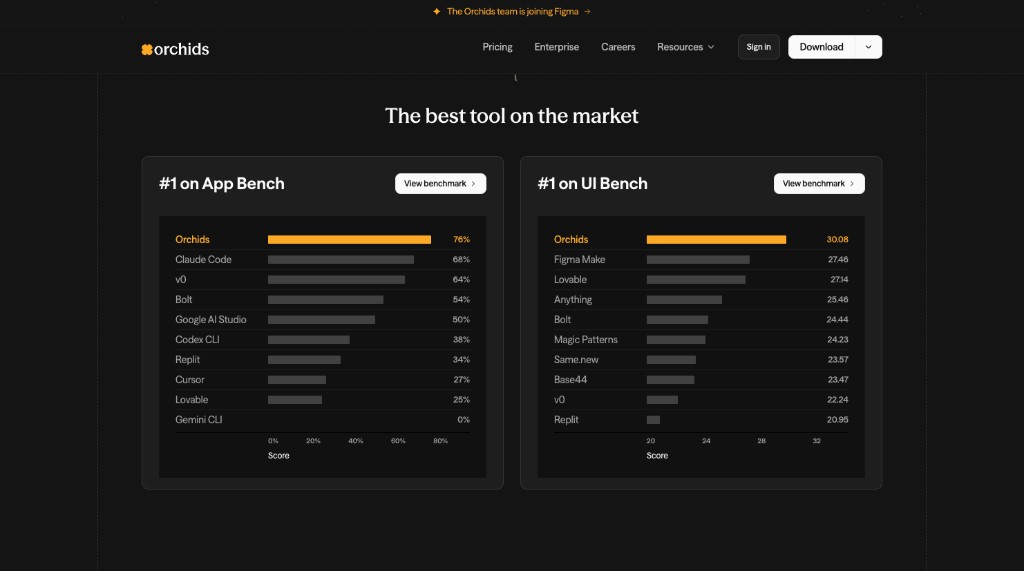Image resolution: width=1024 pixels, height=571 pixels.
Task: Click the Base44 label
Action: (570, 380)
